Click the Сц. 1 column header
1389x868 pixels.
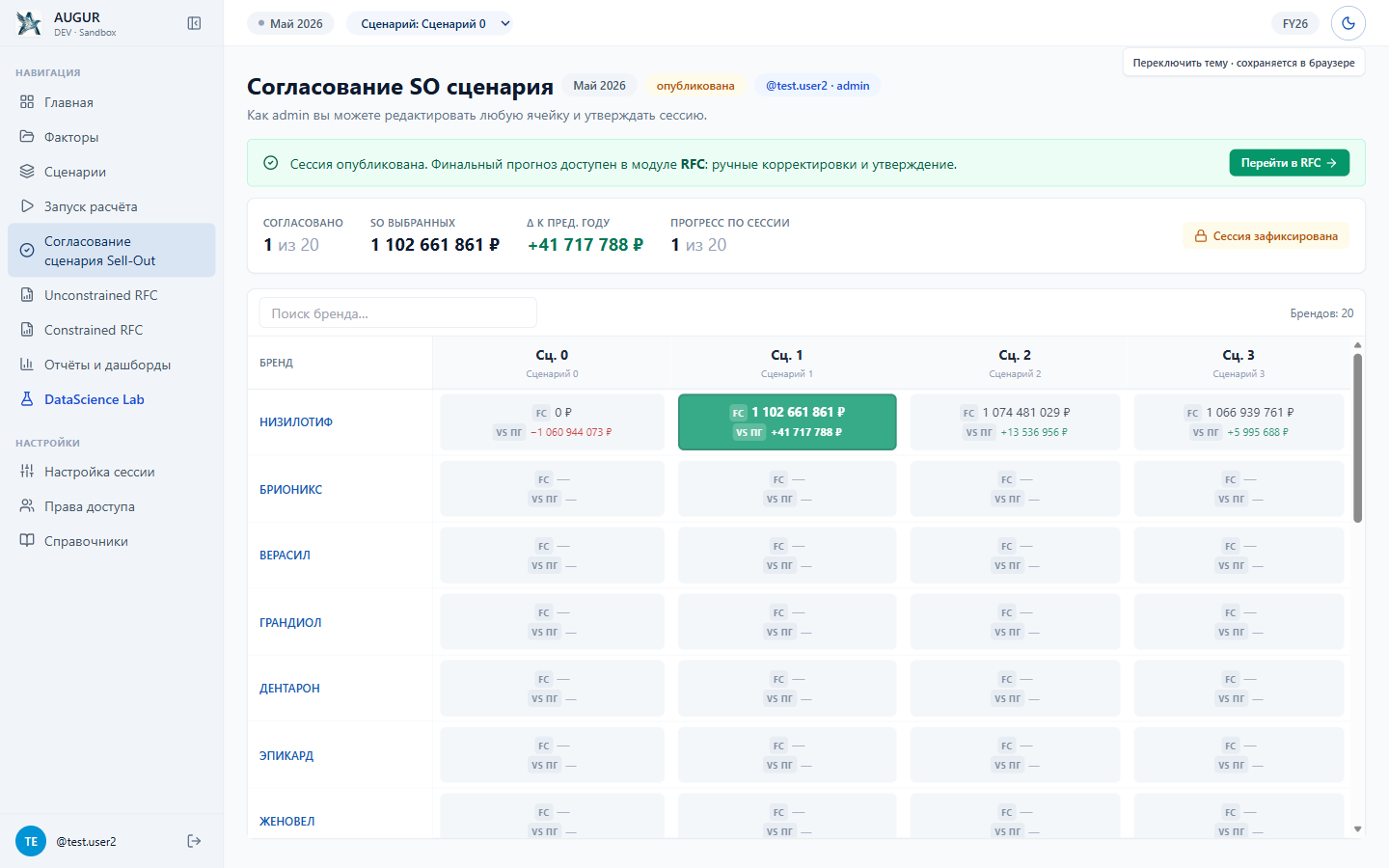[x=787, y=363]
